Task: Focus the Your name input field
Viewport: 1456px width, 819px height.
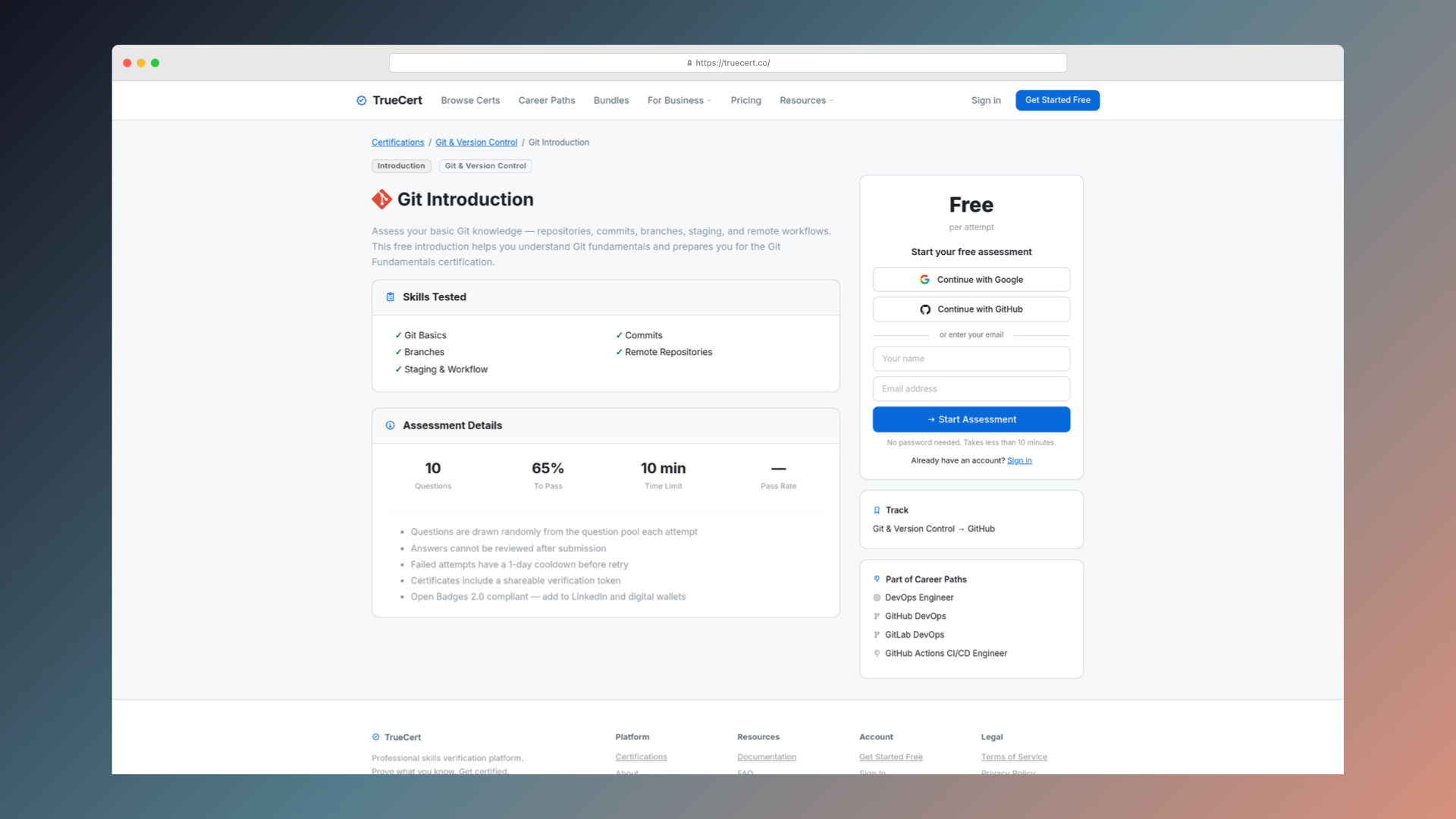Action: tap(971, 359)
